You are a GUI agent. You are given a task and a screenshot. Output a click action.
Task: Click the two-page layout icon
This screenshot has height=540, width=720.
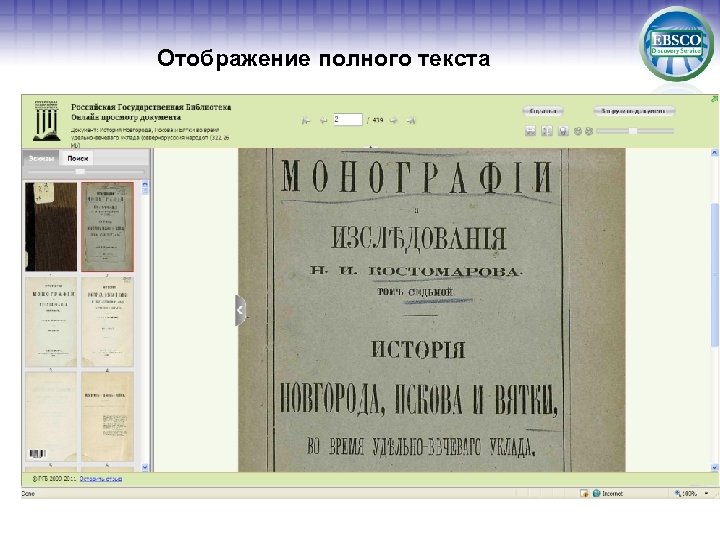[x=546, y=131]
